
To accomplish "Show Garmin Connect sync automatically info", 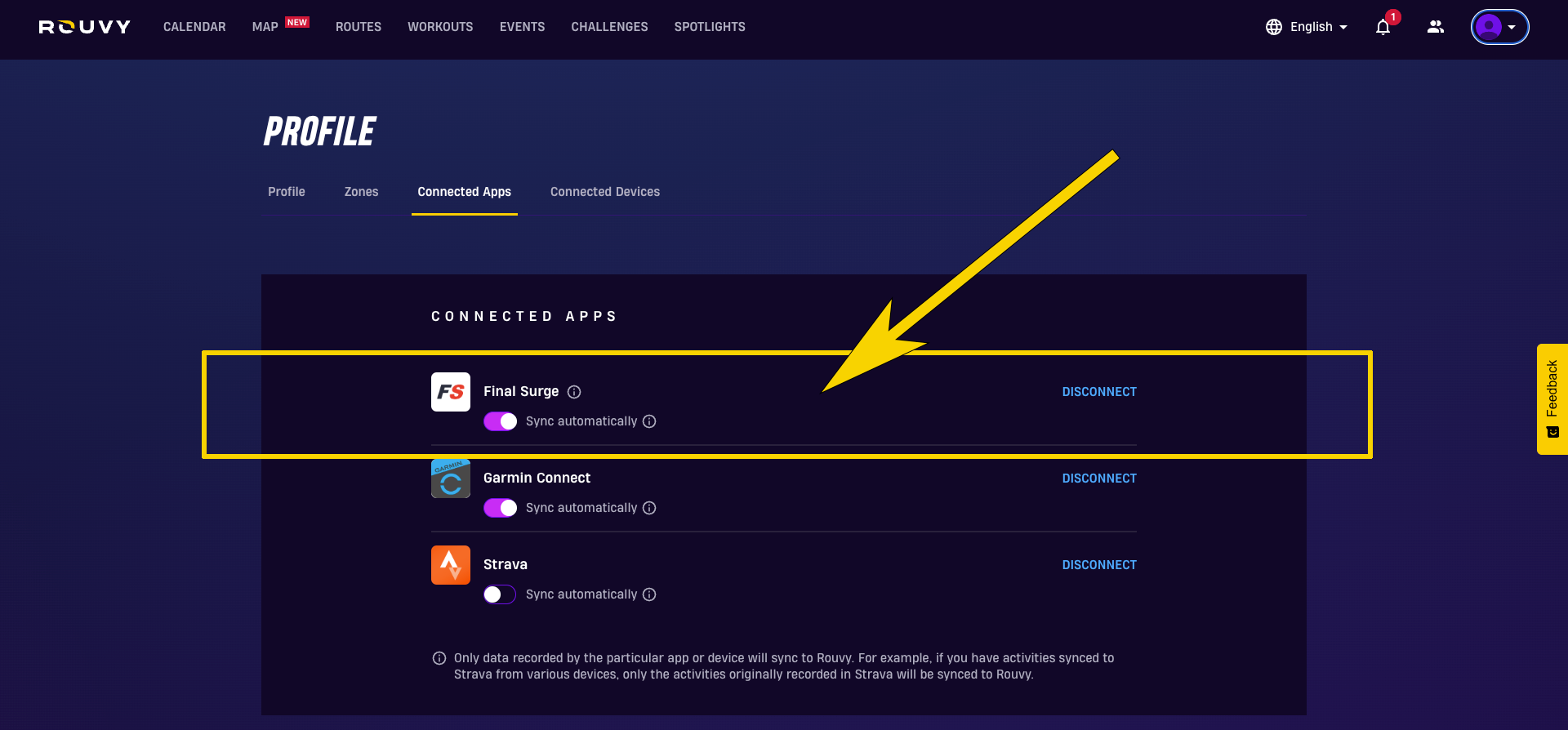I will pos(649,508).
